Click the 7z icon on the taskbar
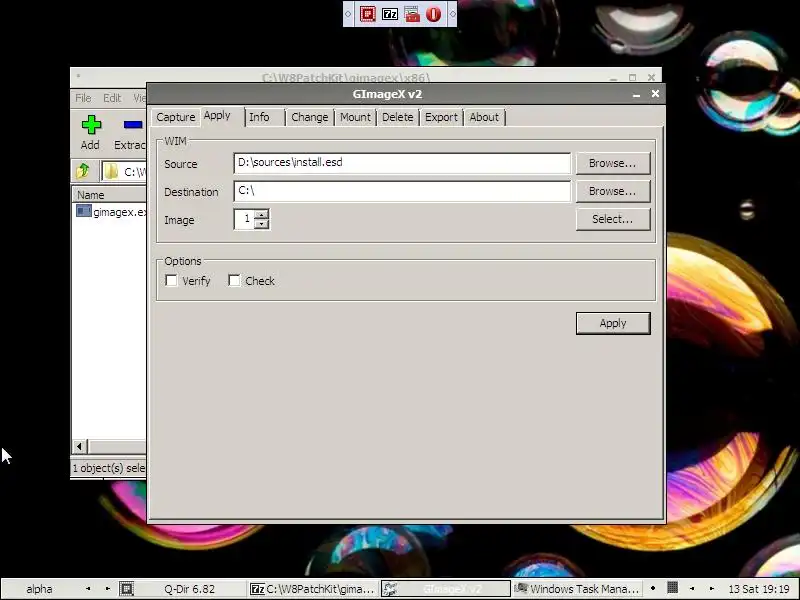800x600 pixels. click(x=257, y=589)
